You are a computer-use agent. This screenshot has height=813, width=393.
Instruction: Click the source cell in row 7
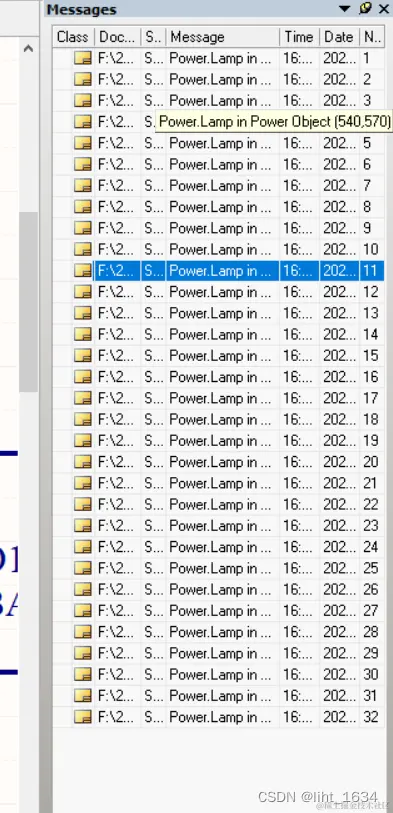[153, 186]
